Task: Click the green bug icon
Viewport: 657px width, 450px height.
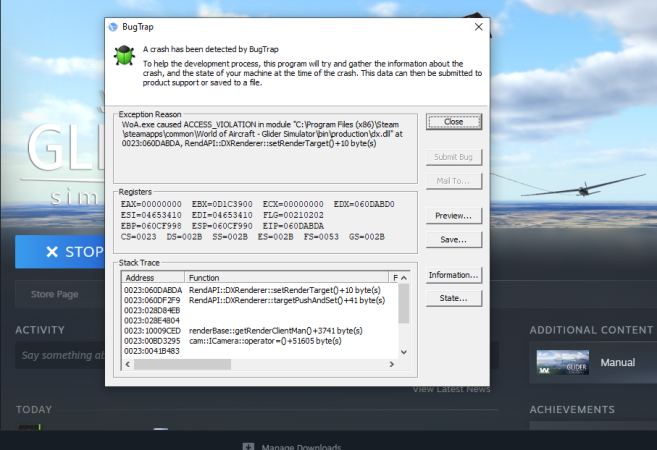Action: point(124,55)
